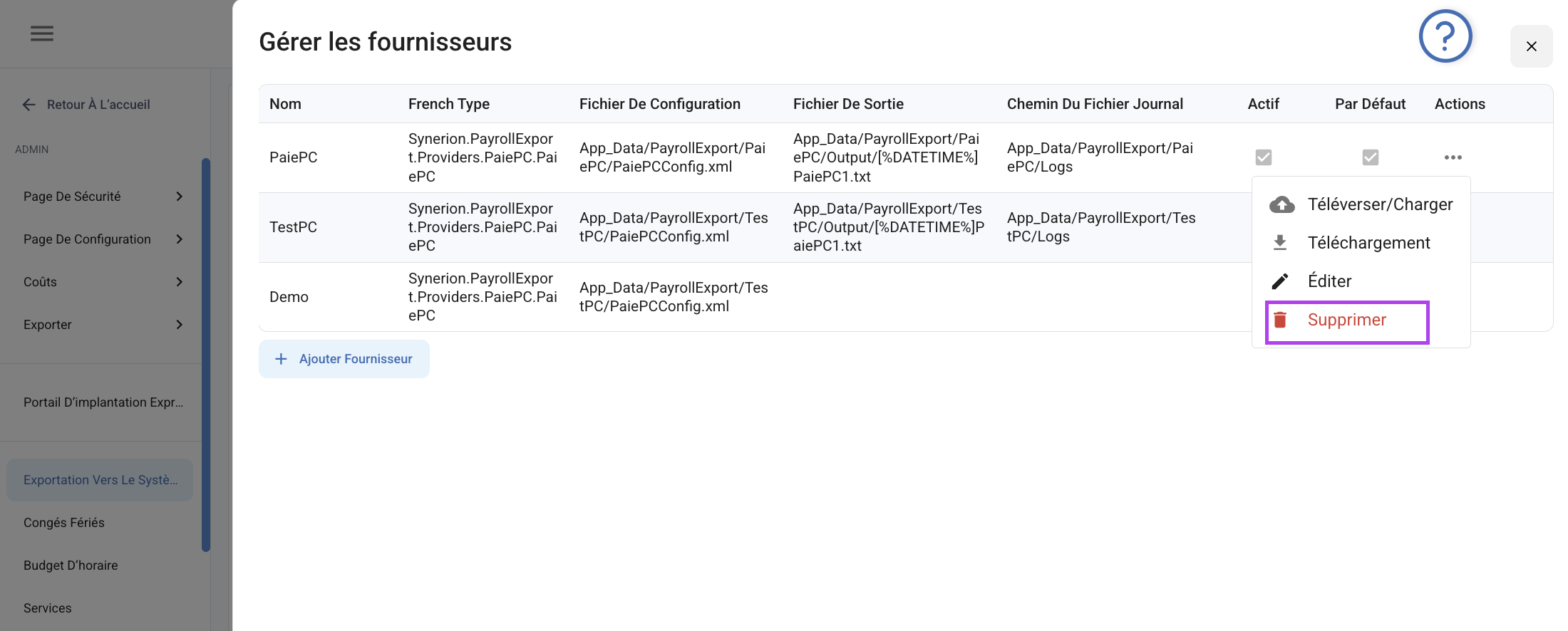The height and width of the screenshot is (631, 1568).
Task: Open the hamburger navigation menu
Action: coord(42,33)
